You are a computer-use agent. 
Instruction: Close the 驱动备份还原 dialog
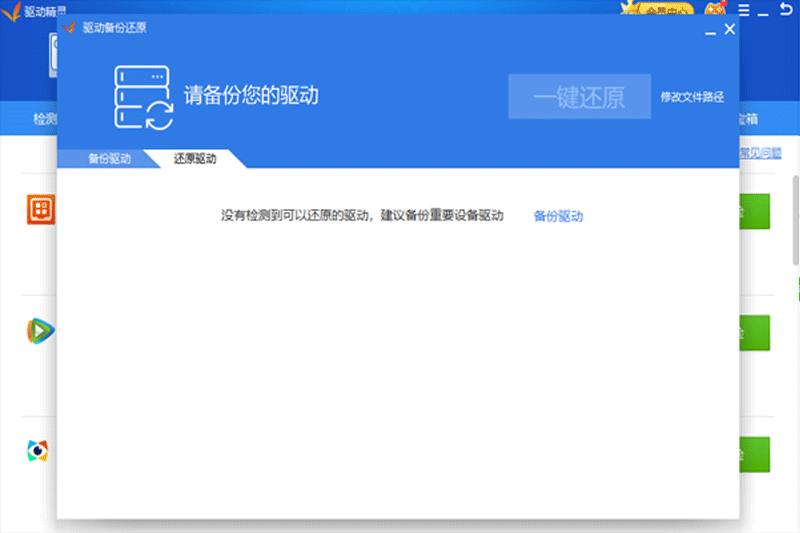730,30
